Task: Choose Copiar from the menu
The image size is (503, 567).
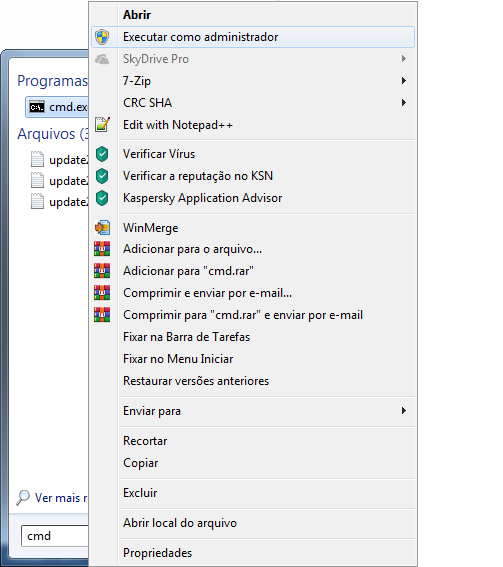Action: (x=253, y=463)
